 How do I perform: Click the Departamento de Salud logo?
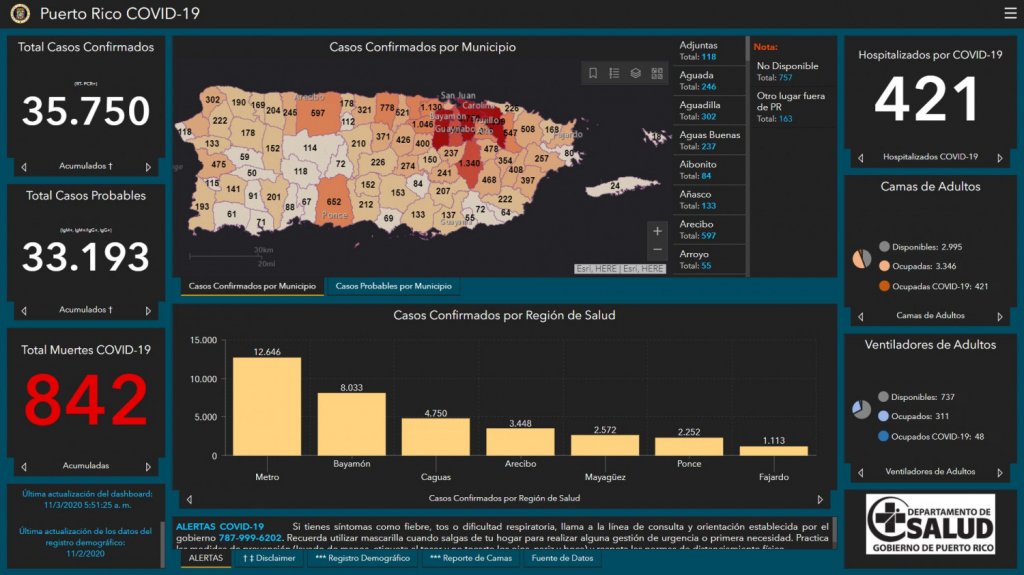coord(930,523)
